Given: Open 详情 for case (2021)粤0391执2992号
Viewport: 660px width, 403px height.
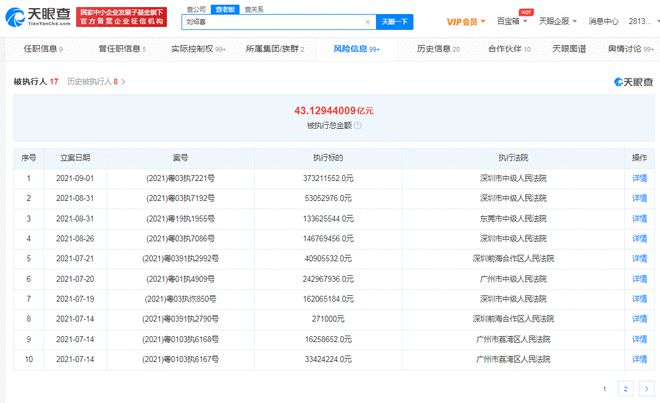Looking at the screenshot, I should pyautogui.click(x=639, y=259).
